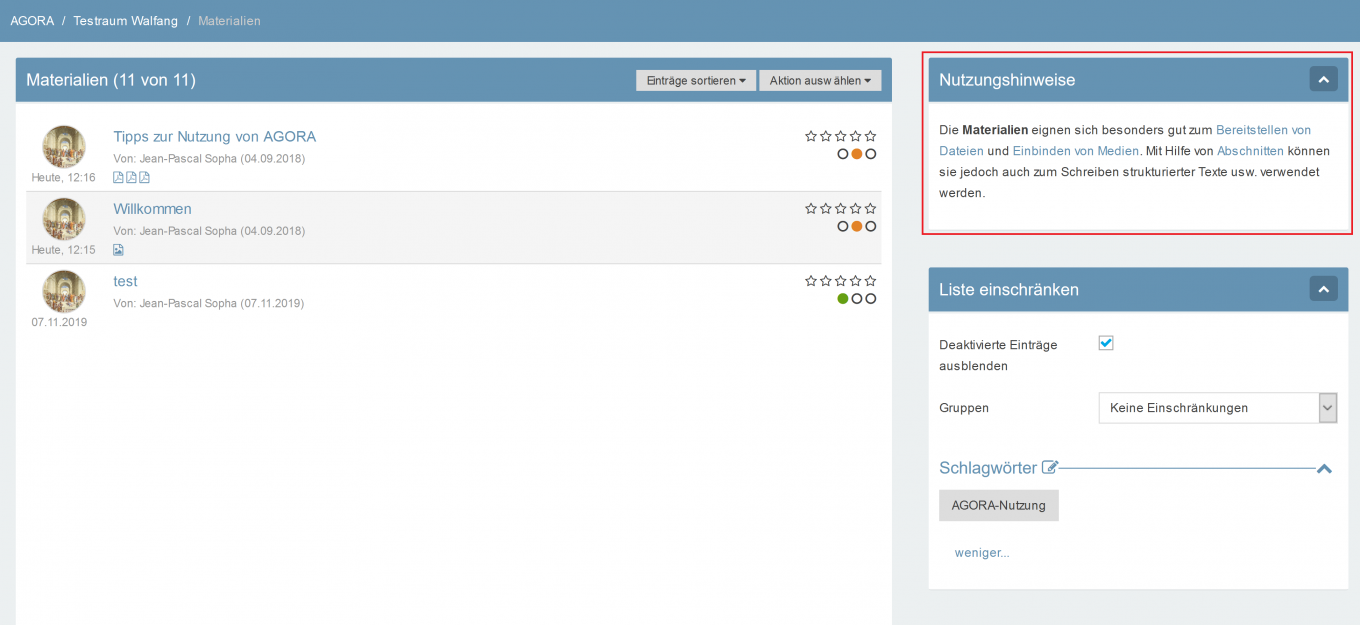The height and width of the screenshot is (625, 1360).
Task: Click the avatar thumbnail of test entry
Action: point(64,292)
